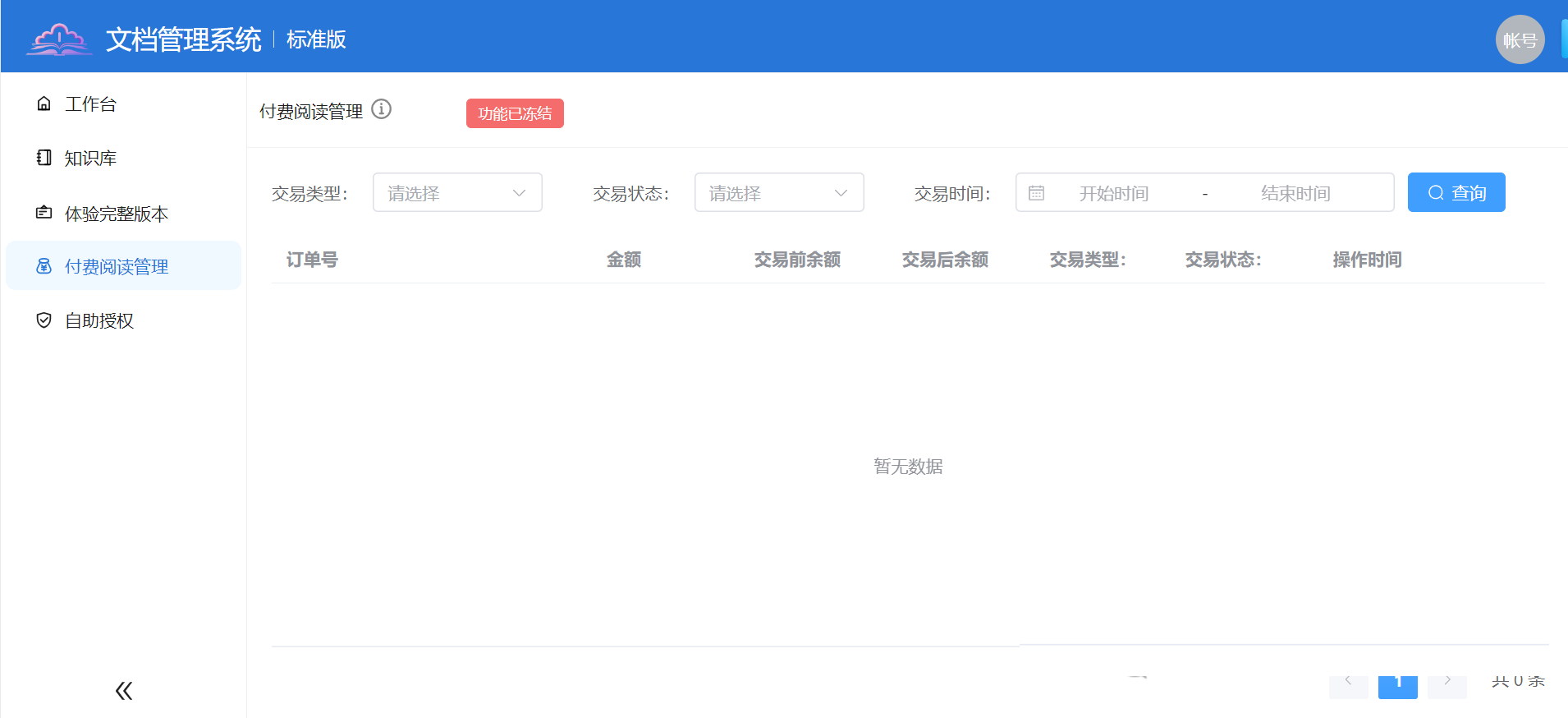Go to 知识库 in the sidebar
The image size is (1568, 718).
click(x=91, y=158)
